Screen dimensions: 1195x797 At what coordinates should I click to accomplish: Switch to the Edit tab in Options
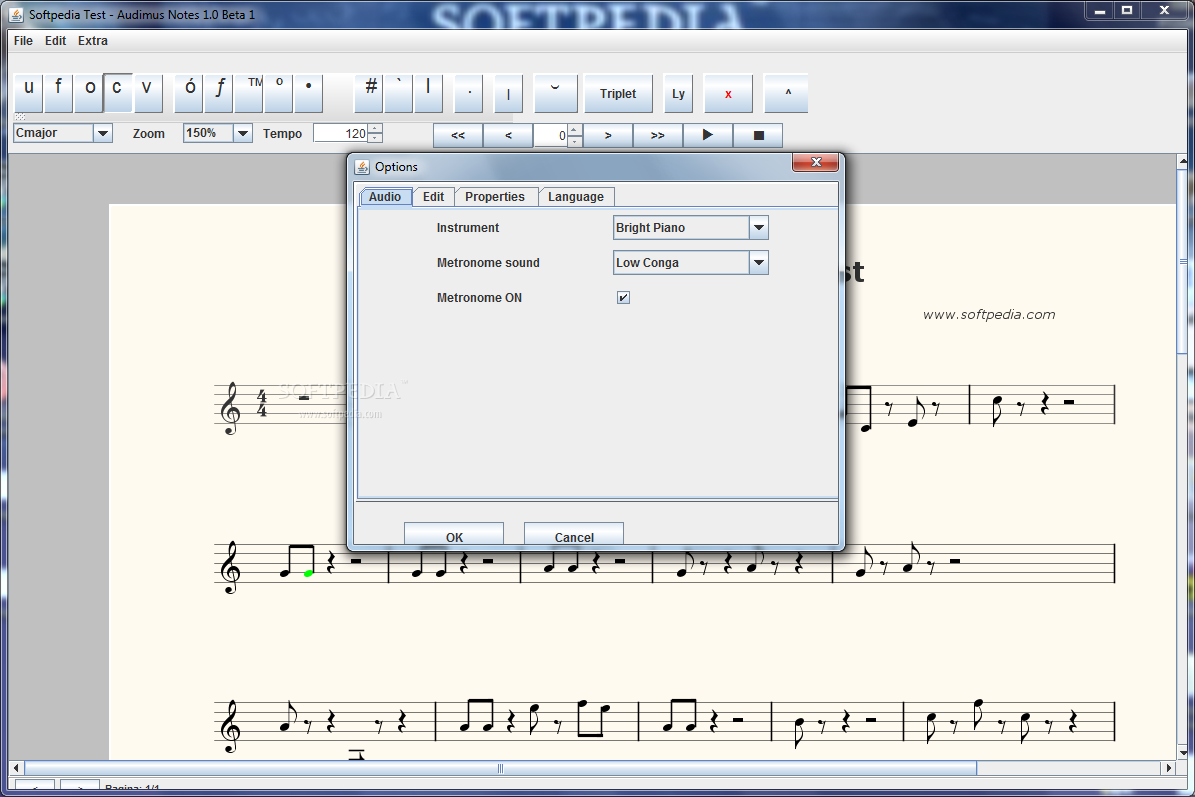click(x=434, y=197)
